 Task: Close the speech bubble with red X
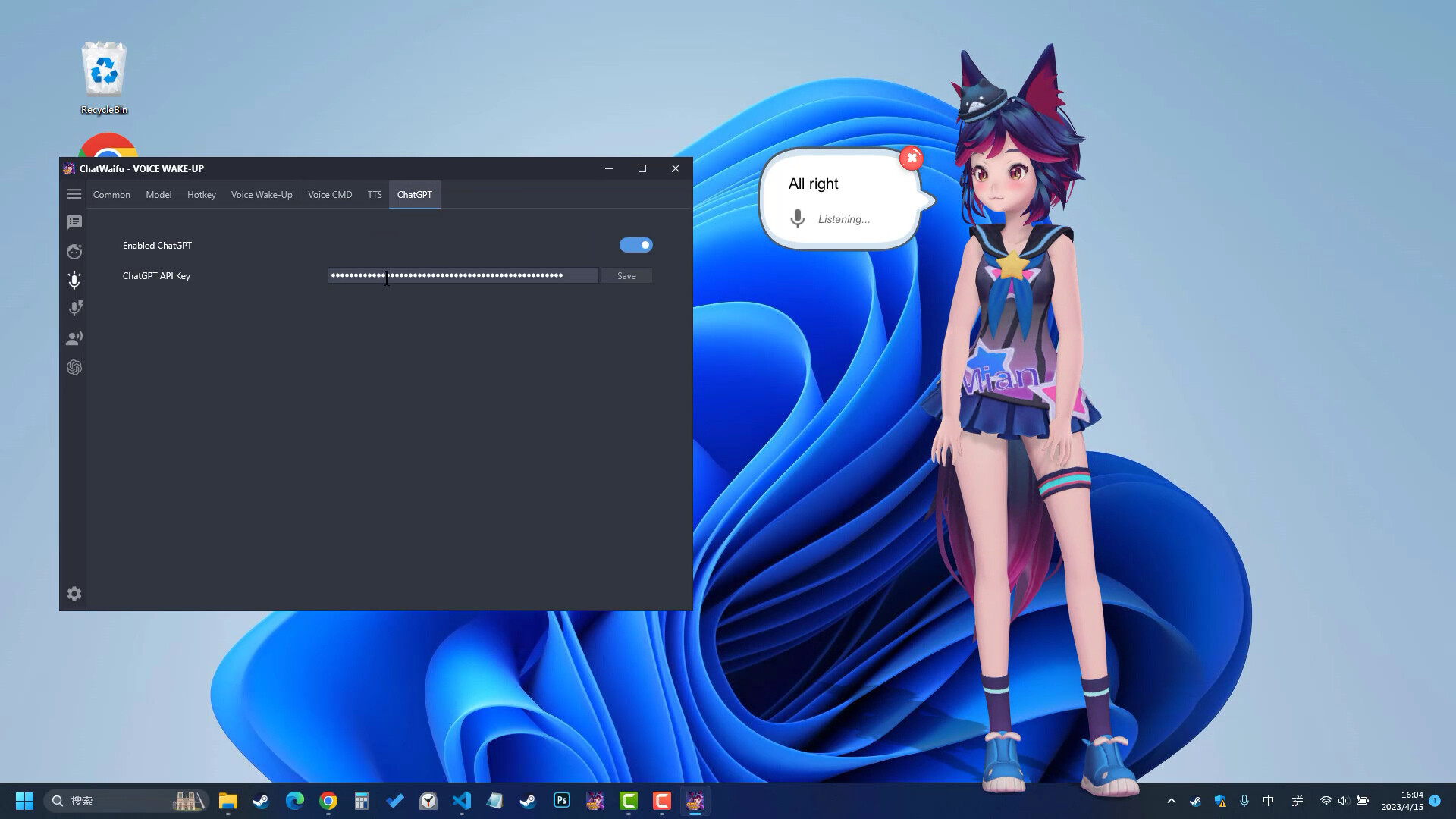[912, 158]
